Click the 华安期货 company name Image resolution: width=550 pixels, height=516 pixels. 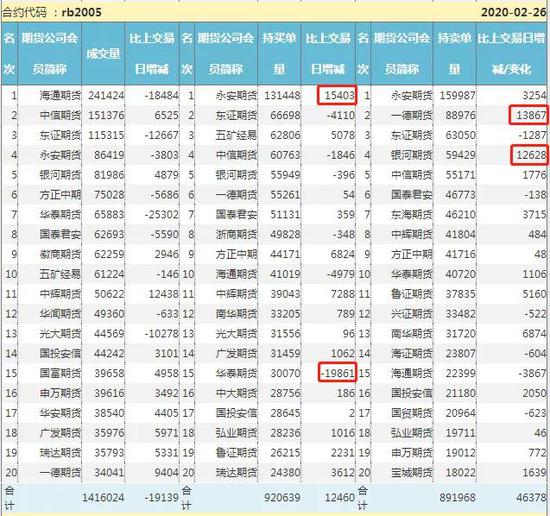[x=60, y=413]
